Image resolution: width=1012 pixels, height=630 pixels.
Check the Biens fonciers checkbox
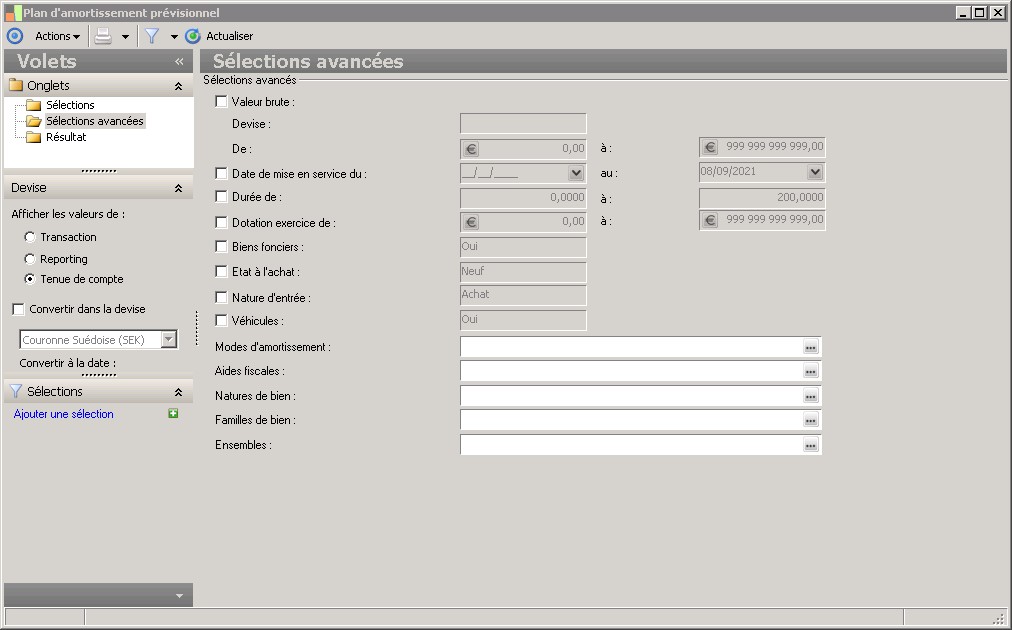221,246
